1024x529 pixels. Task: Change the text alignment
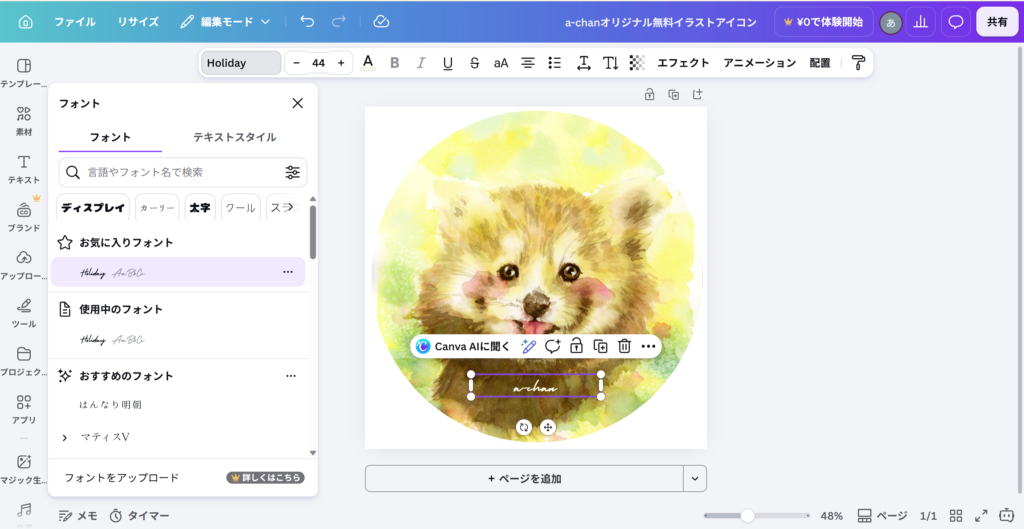tap(528, 63)
